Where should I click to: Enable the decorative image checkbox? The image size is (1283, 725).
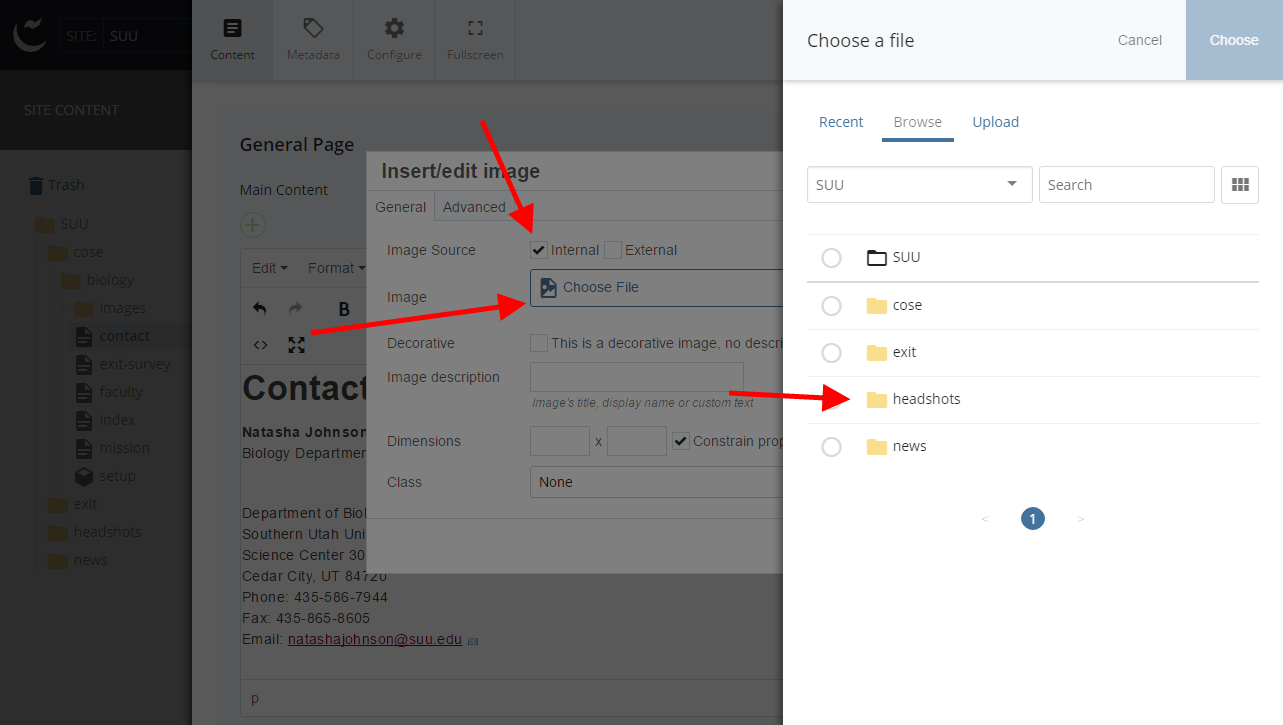tap(539, 343)
